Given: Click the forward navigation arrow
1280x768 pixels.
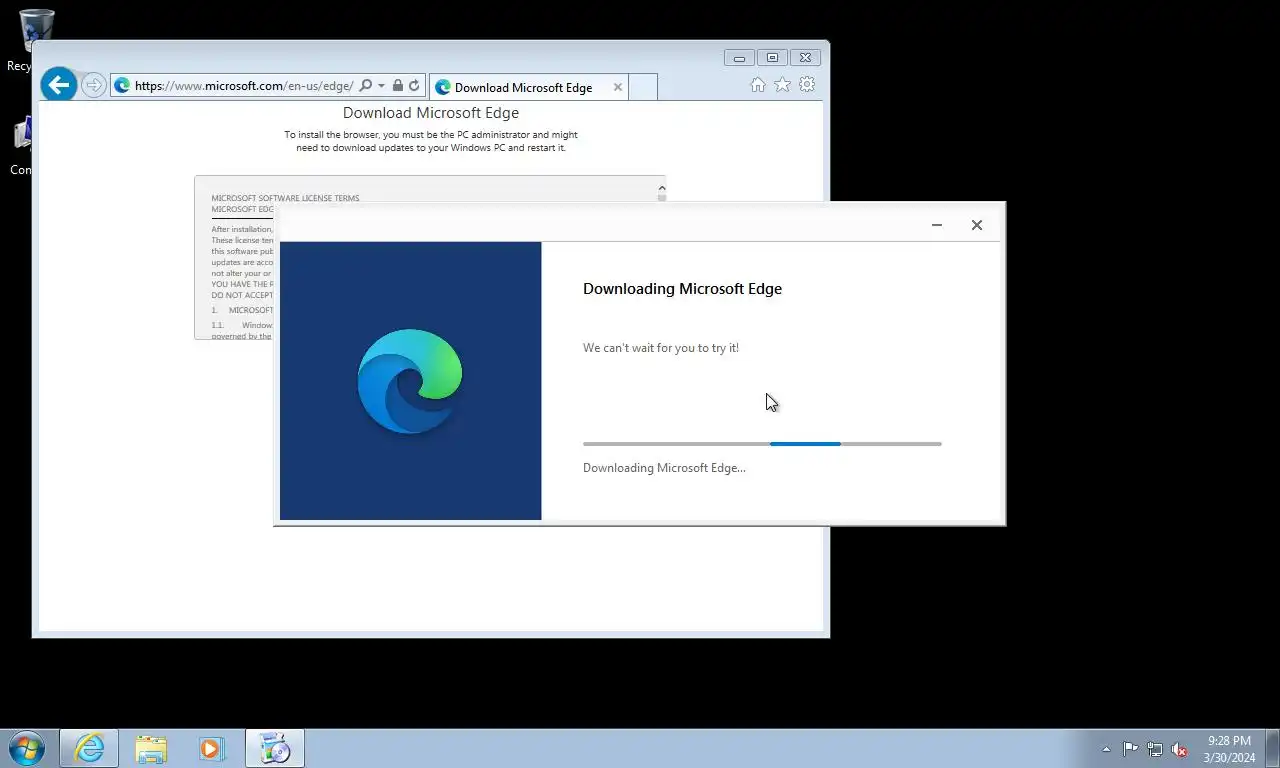Looking at the screenshot, I should tap(93, 85).
